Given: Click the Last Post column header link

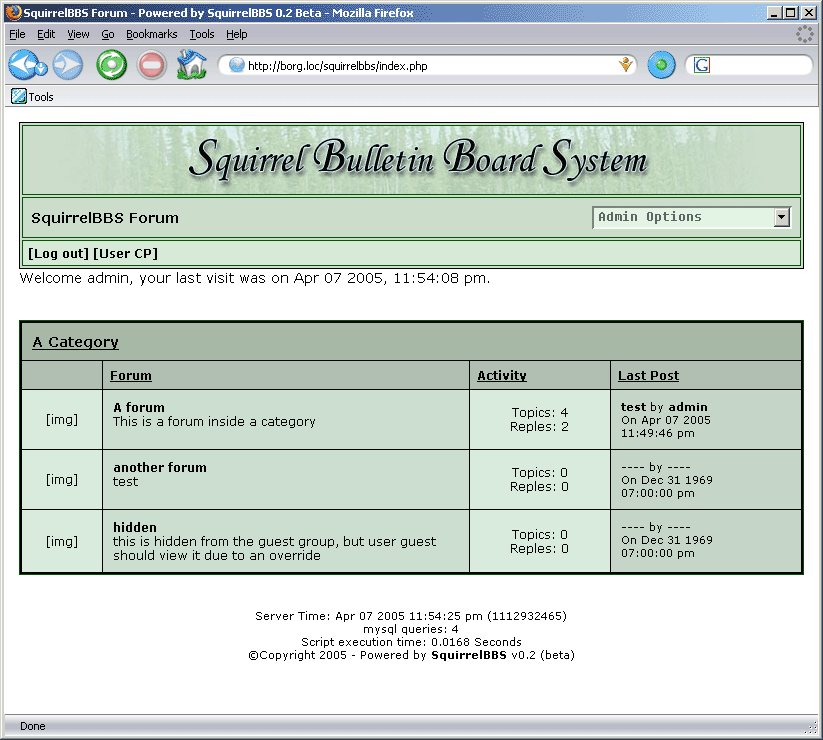Looking at the screenshot, I should pos(649,376).
